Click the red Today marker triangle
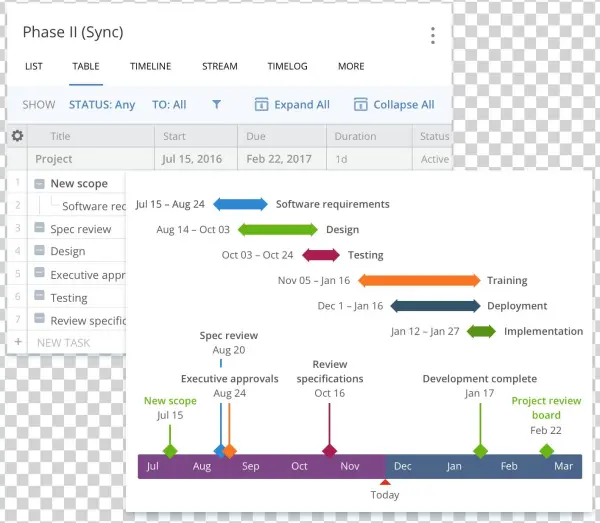Screen dimensions: 600x523 pyautogui.click(x=385, y=483)
